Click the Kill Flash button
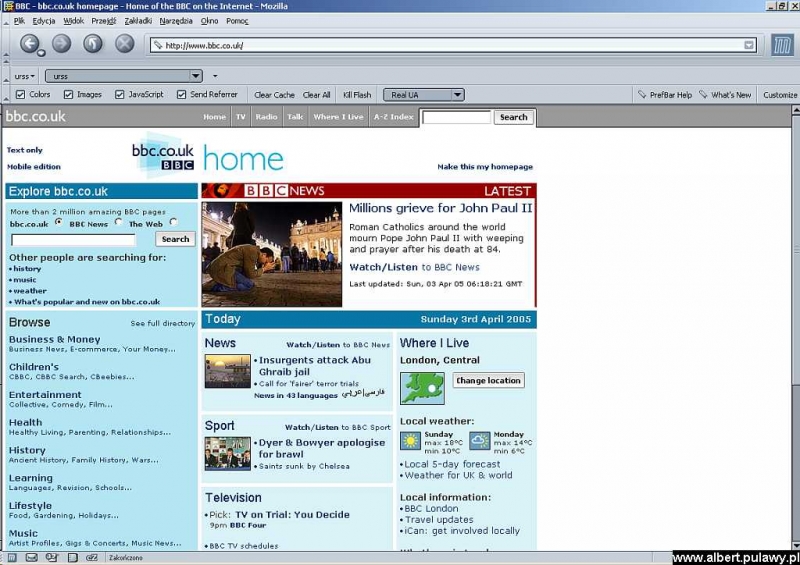Screen dimensions: 800x565 click(x=357, y=95)
